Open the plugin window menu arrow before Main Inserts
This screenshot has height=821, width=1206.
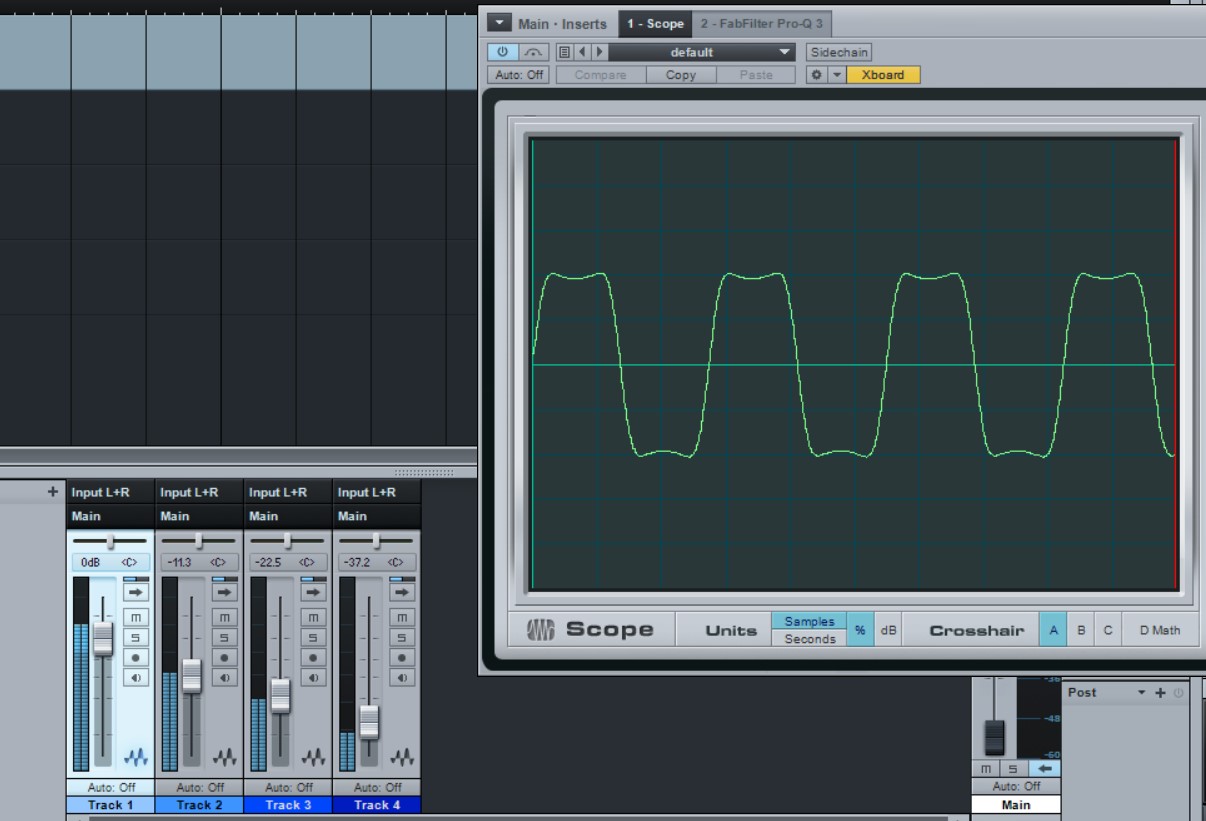click(499, 23)
